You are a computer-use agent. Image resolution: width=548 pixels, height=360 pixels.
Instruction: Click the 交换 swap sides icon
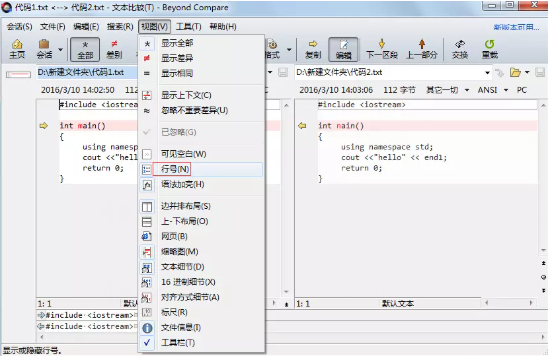460,49
